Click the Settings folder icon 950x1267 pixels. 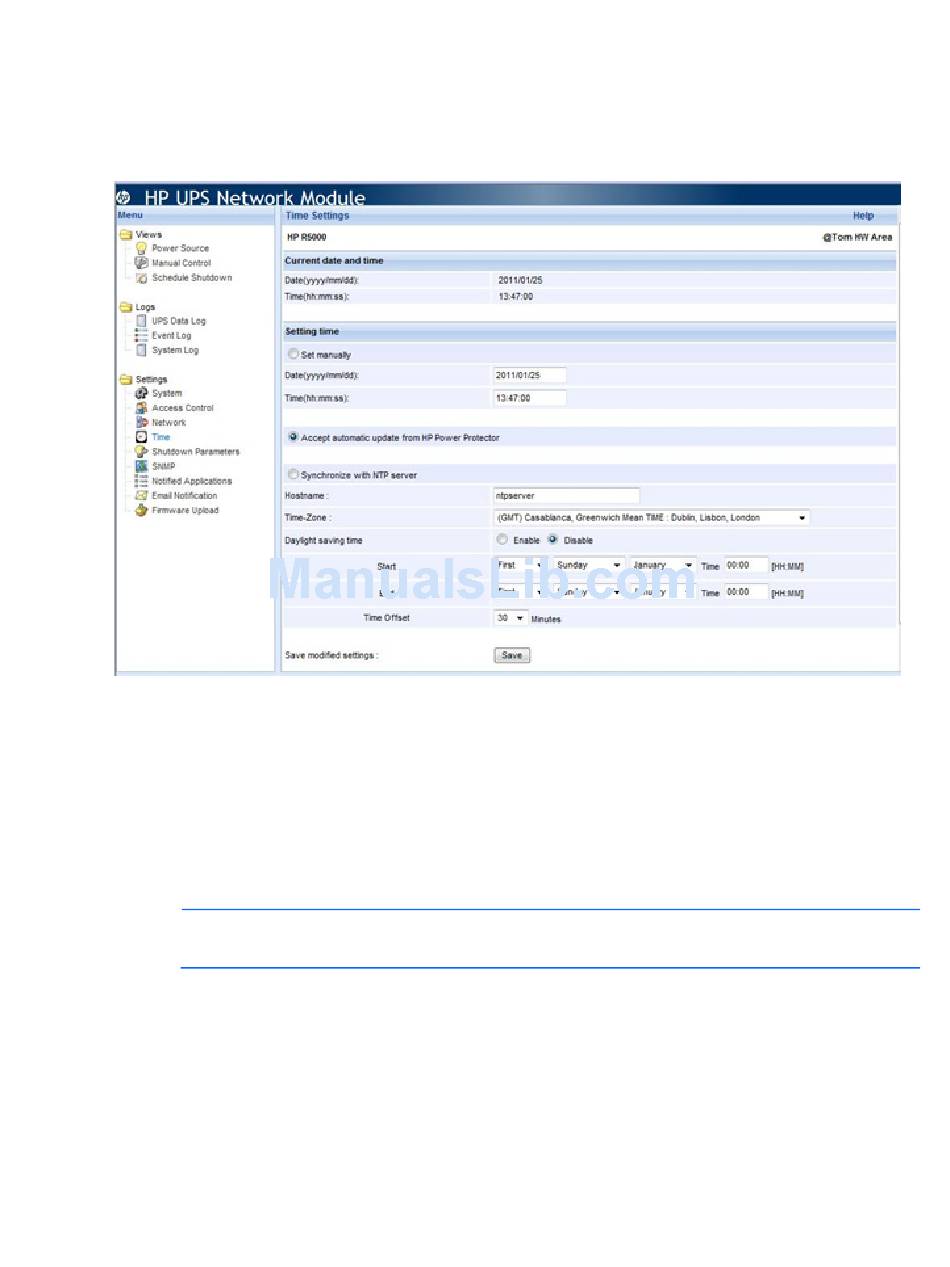coord(126,379)
